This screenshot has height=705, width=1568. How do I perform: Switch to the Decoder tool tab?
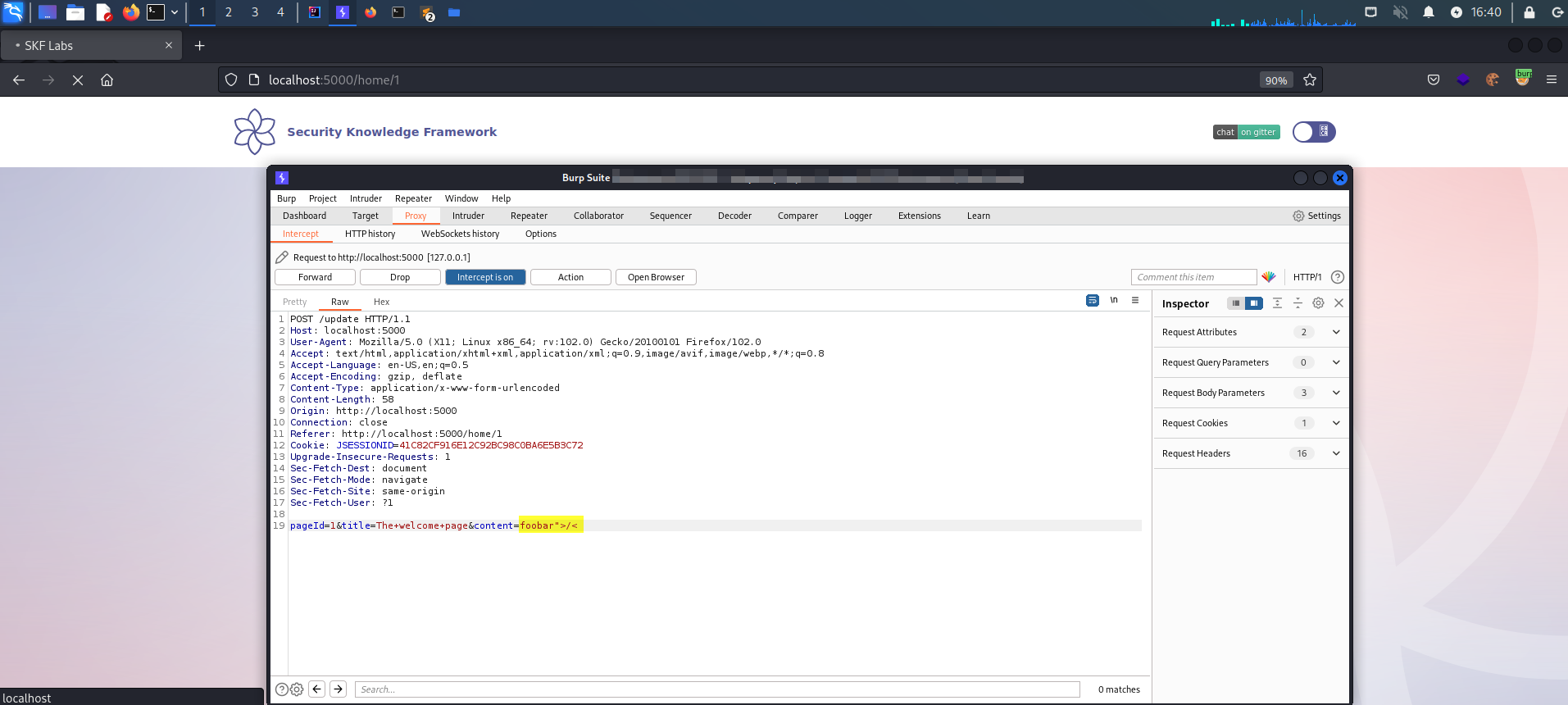click(734, 216)
